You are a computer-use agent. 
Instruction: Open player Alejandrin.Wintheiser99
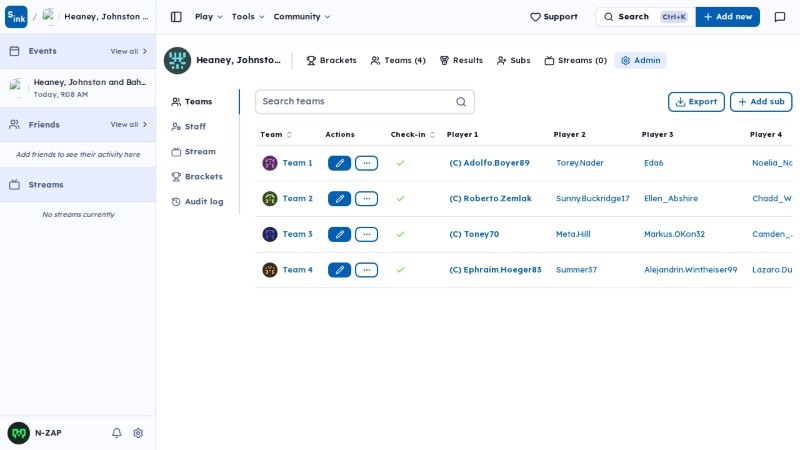coord(690,270)
